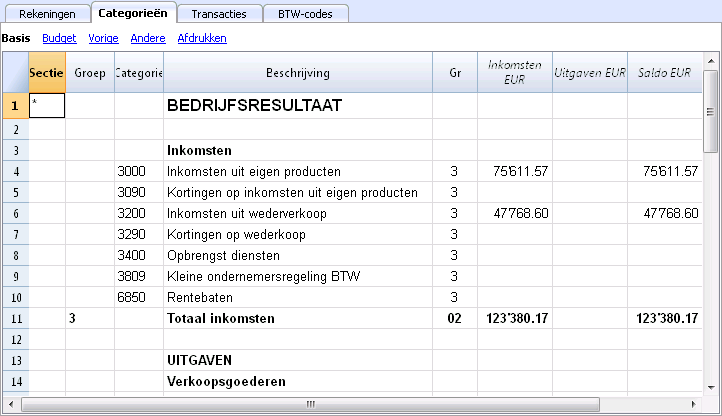Click the vertical scrollbar down arrow
The image size is (722, 416).
pyautogui.click(x=711, y=387)
